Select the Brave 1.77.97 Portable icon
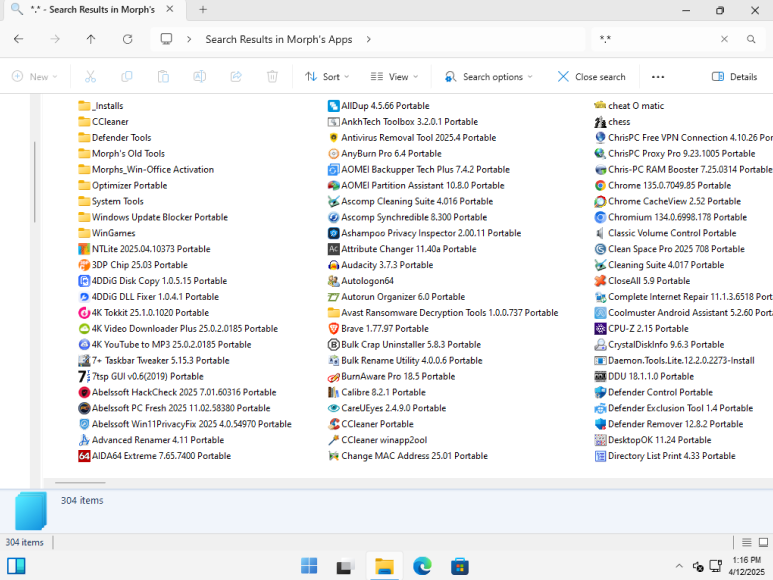 tap(333, 329)
